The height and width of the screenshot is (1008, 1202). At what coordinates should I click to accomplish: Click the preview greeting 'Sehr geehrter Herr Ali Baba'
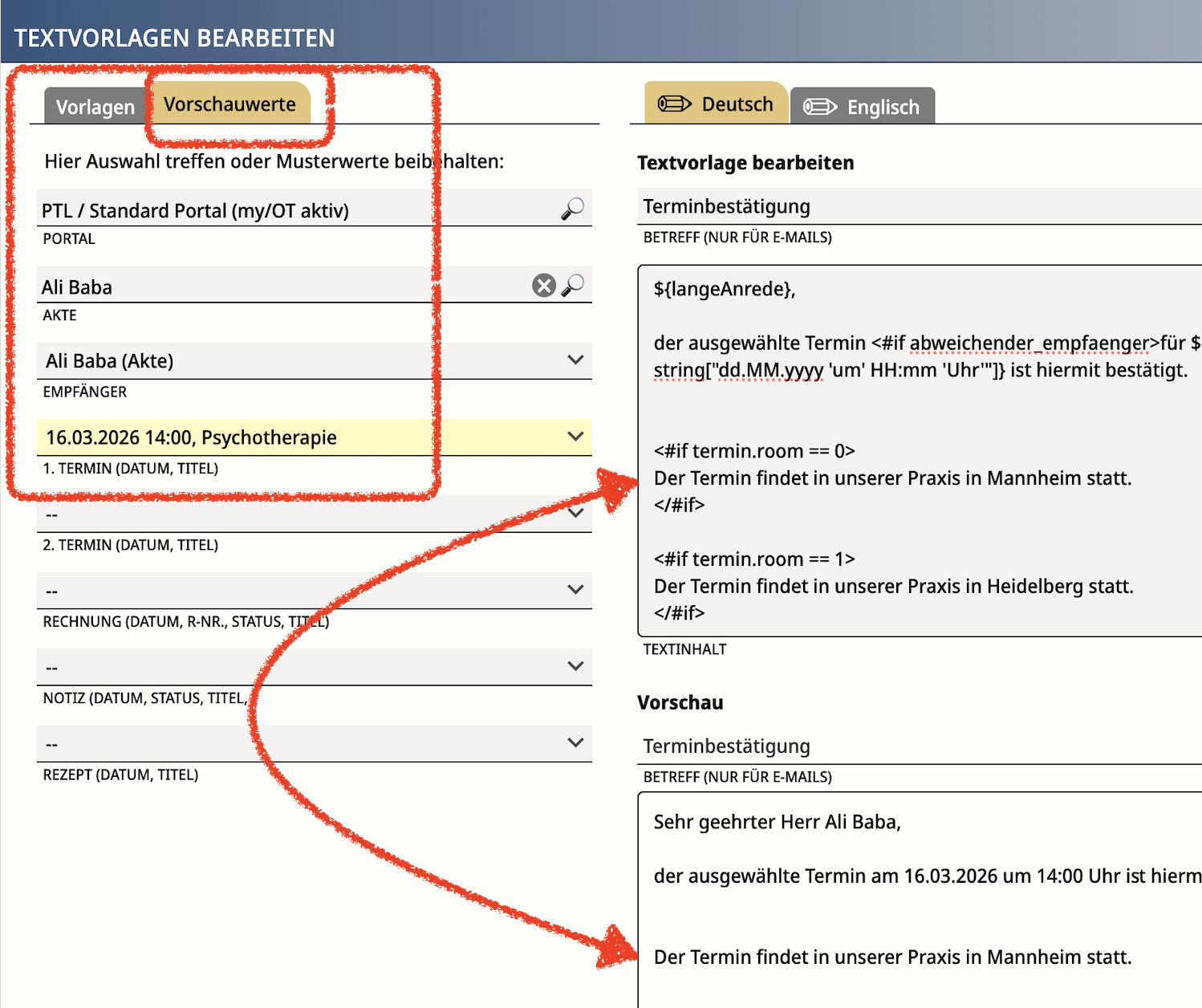pos(777,822)
